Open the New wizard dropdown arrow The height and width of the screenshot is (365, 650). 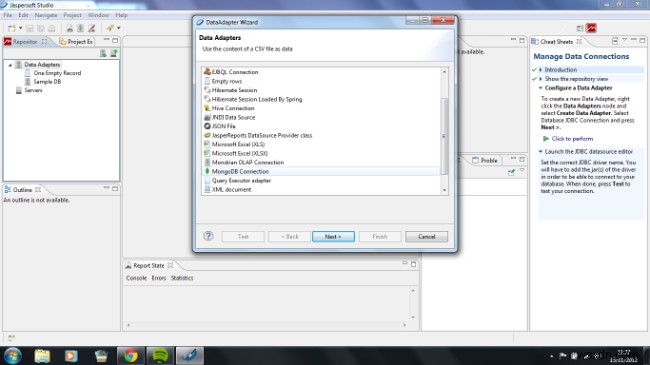20,28
